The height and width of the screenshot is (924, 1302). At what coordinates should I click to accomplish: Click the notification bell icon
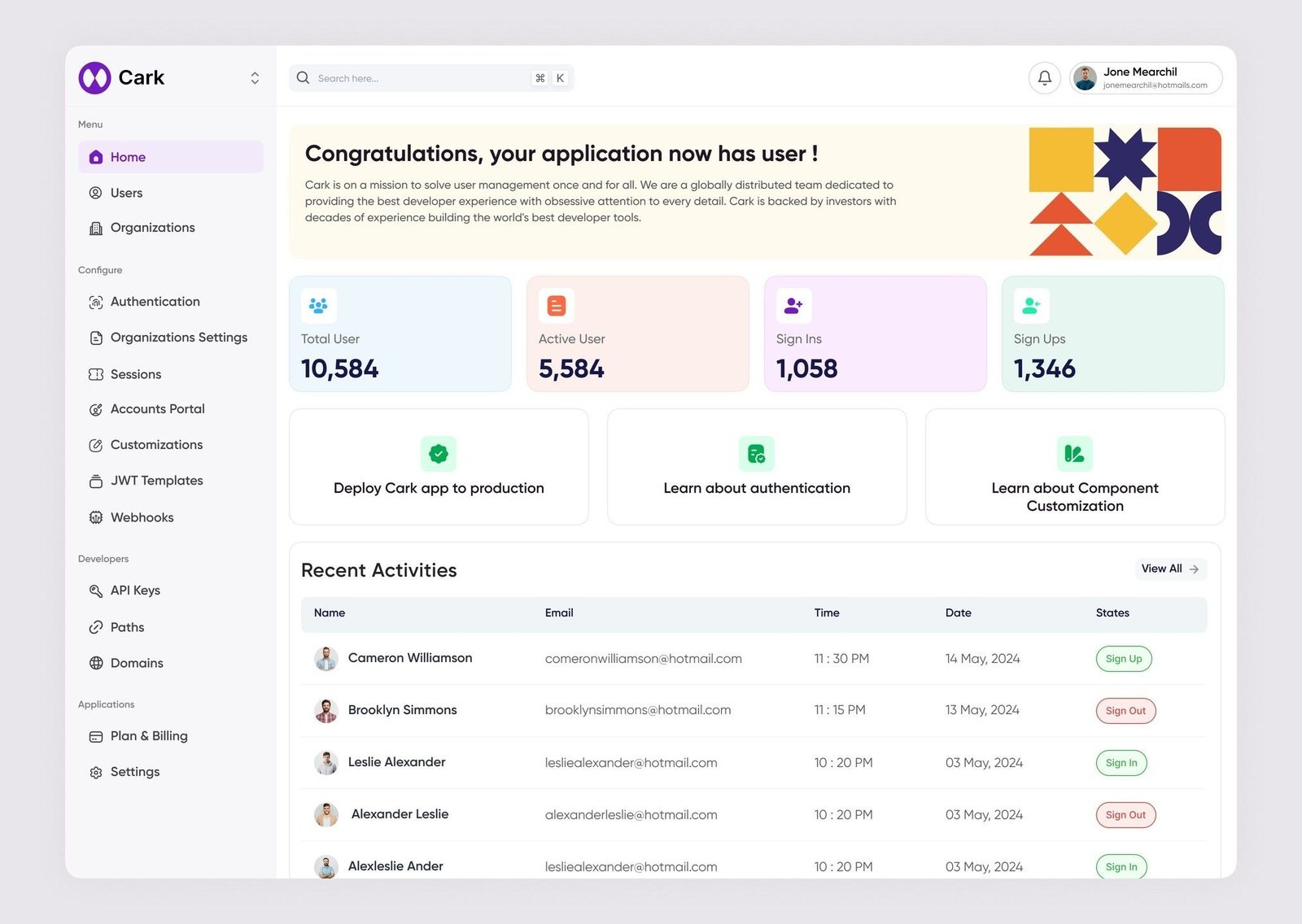1044,78
